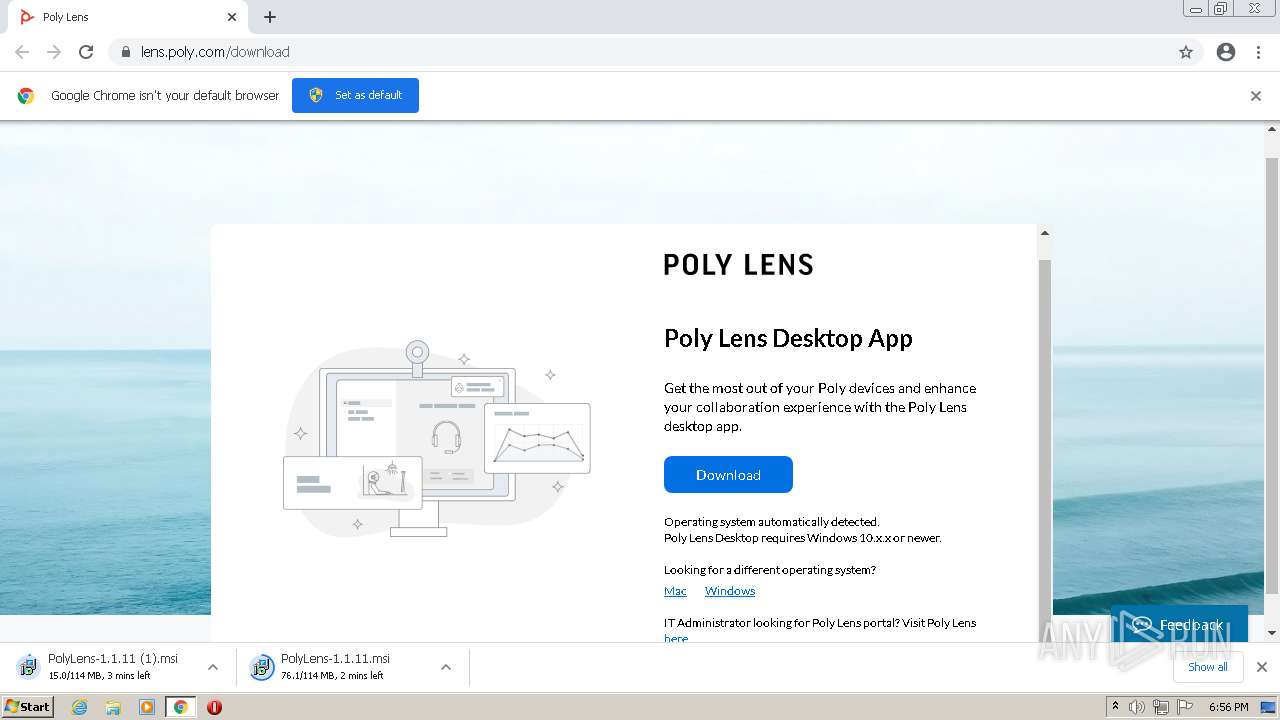Image resolution: width=1280 pixels, height=720 pixels.
Task: Show hidden system tray icons
Action: coord(1115,706)
